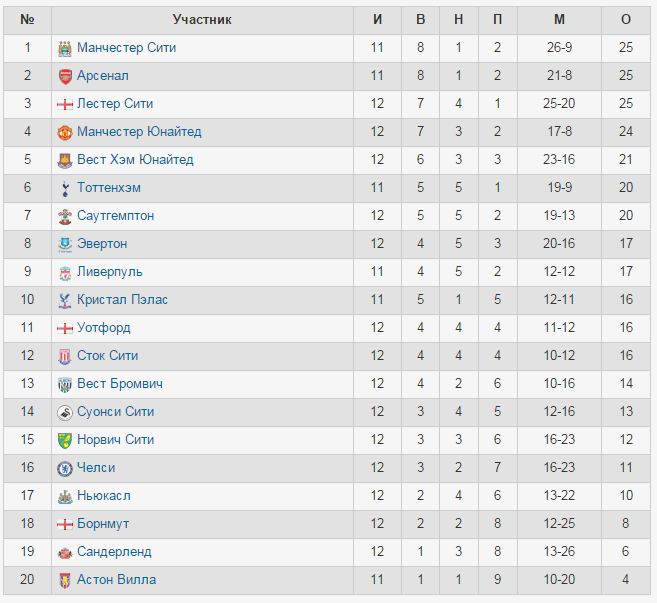Click the Norwich City crest icon
The height and width of the screenshot is (603, 657).
pos(65,440)
